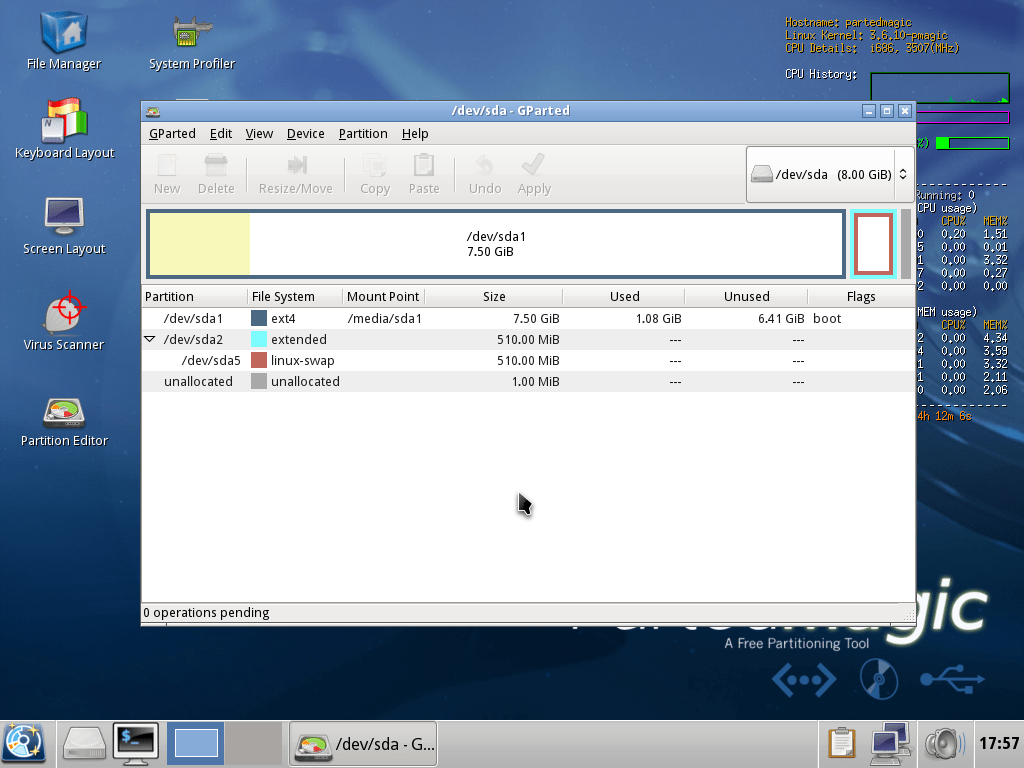Click the volume speaker icon in the tray
Screen dimensions: 1024x768
(943, 743)
